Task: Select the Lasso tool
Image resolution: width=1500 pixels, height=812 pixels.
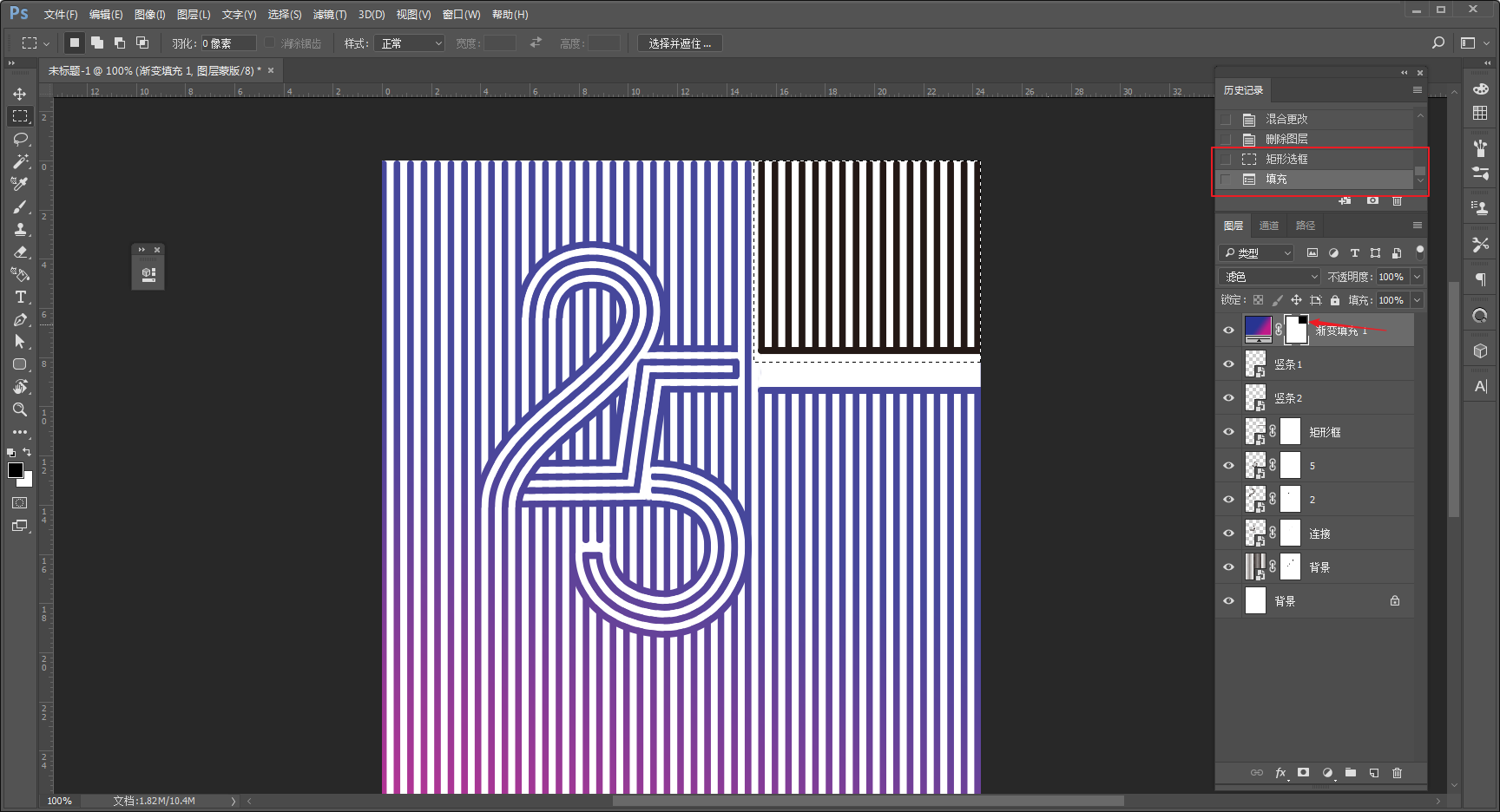Action: [20, 139]
